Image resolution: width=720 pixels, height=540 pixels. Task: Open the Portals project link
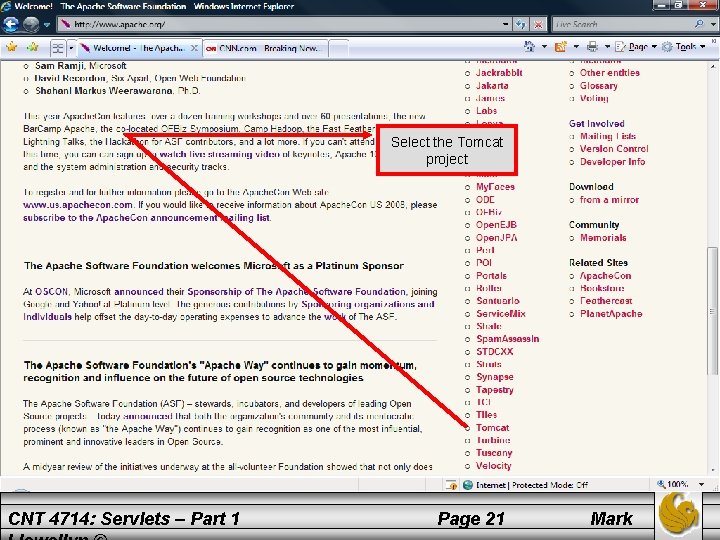(491, 276)
